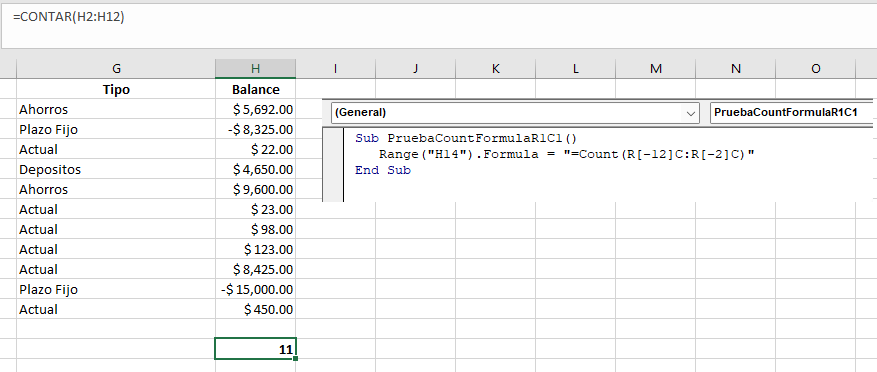
Task: Select column L header
Action: point(576,69)
